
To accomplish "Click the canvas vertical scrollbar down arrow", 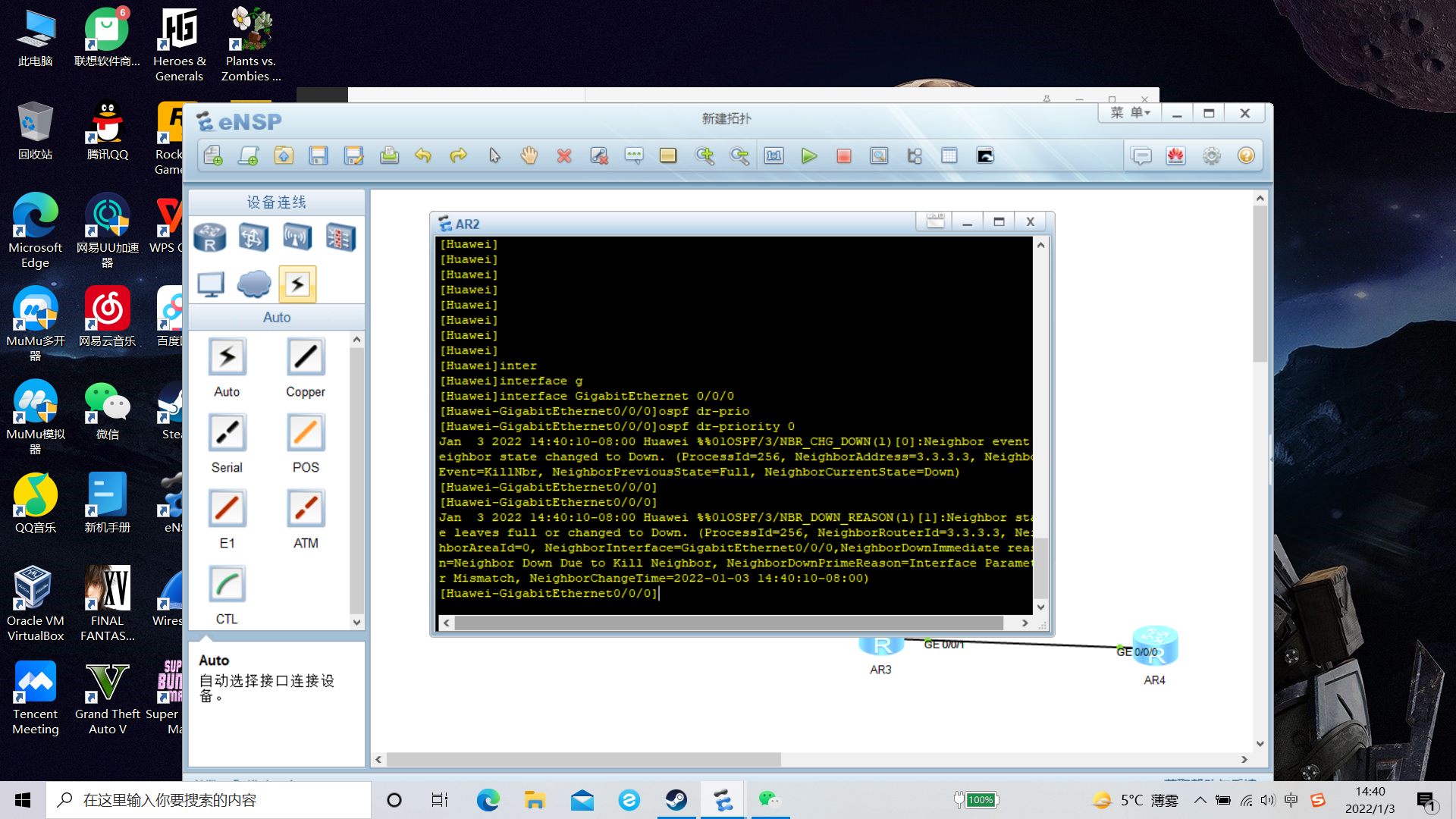I will 1260,744.
